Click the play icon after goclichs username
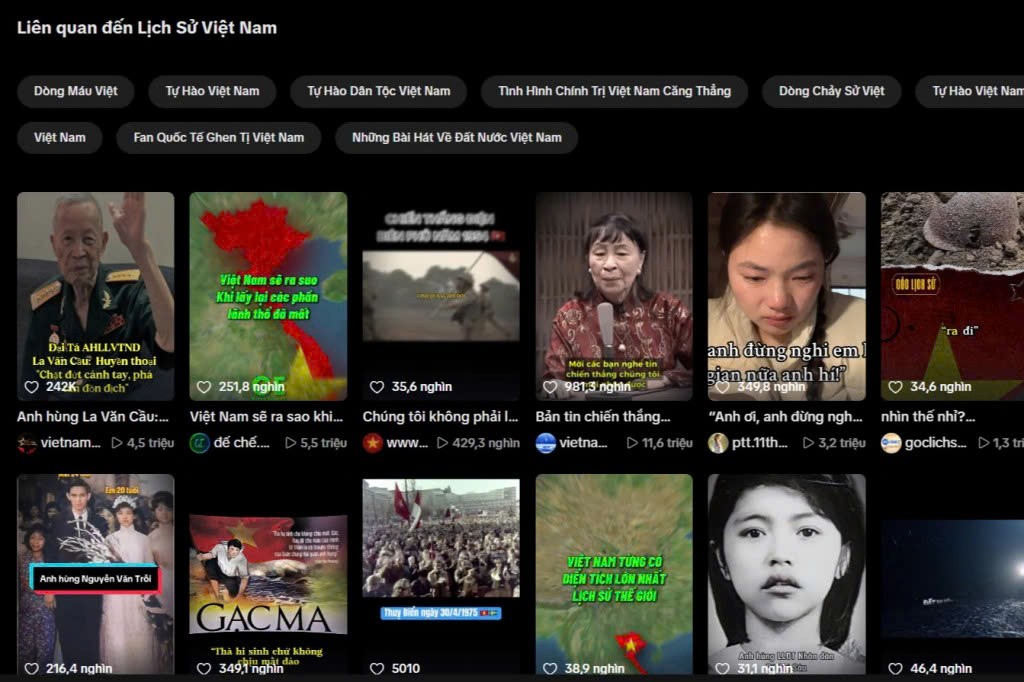Viewport: 1024px width, 682px height. (984, 443)
